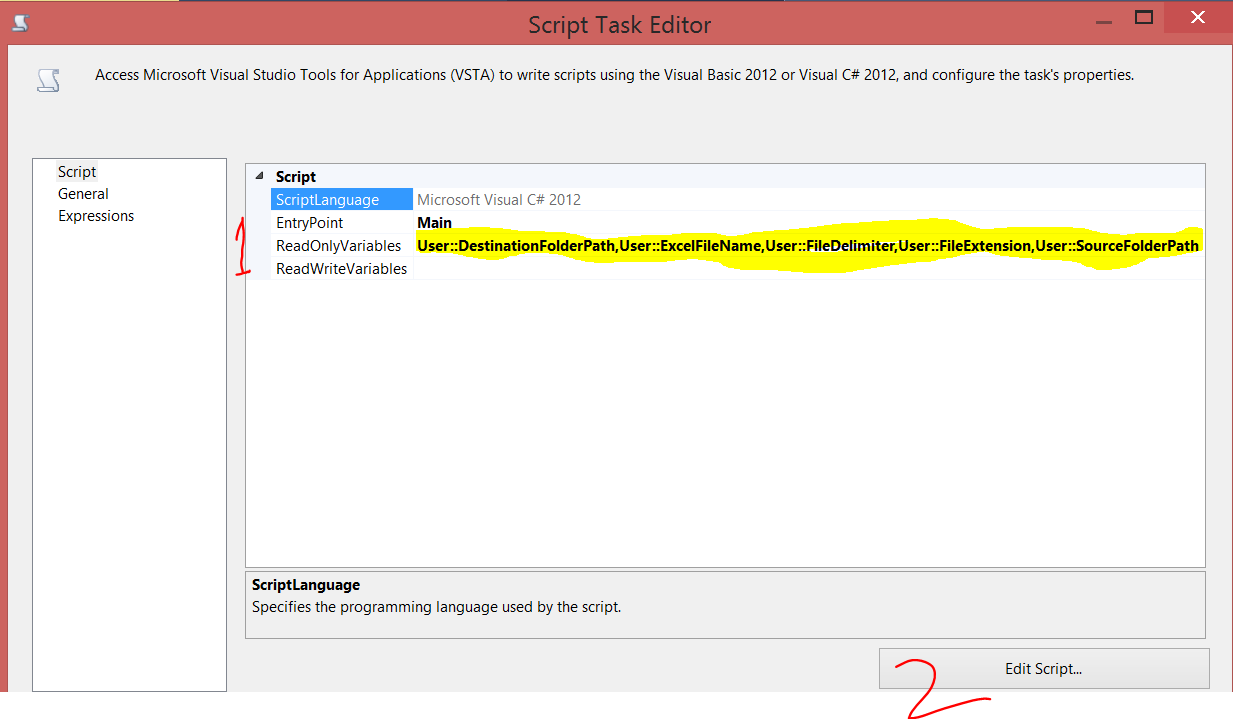Click the Edit Script button

click(x=1043, y=668)
